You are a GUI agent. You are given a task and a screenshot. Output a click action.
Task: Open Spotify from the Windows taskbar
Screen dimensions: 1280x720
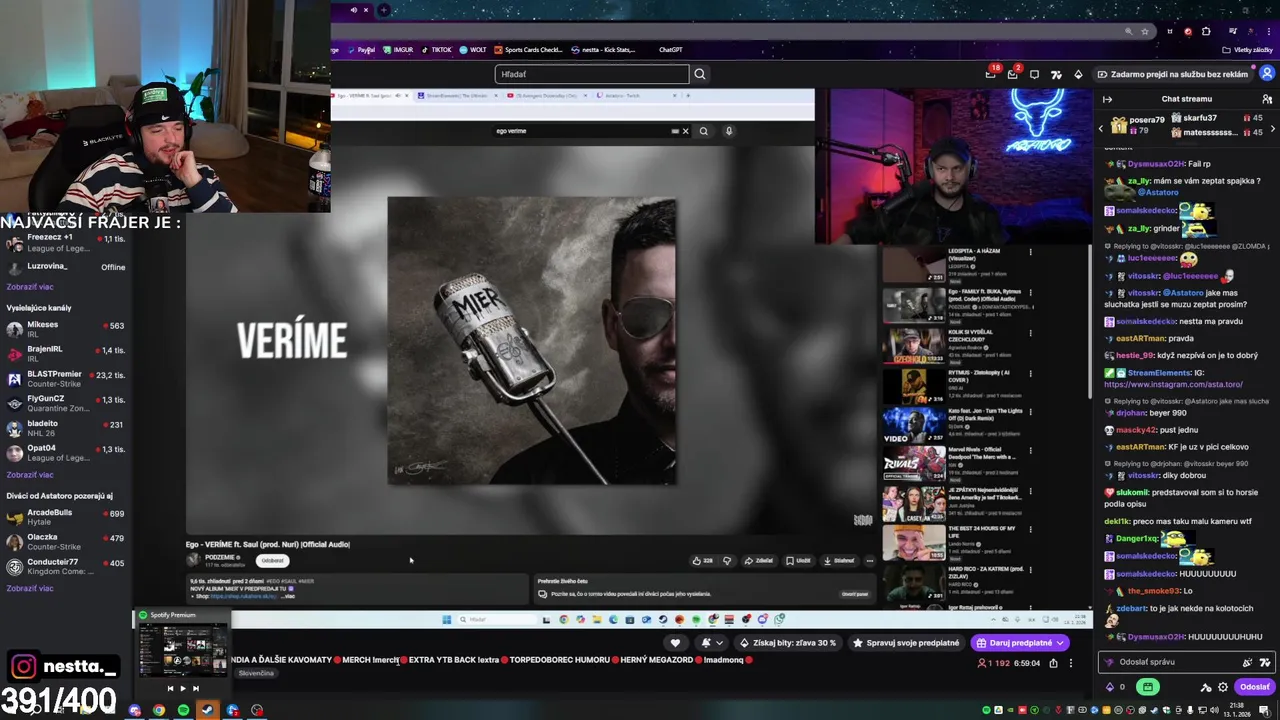(x=183, y=710)
